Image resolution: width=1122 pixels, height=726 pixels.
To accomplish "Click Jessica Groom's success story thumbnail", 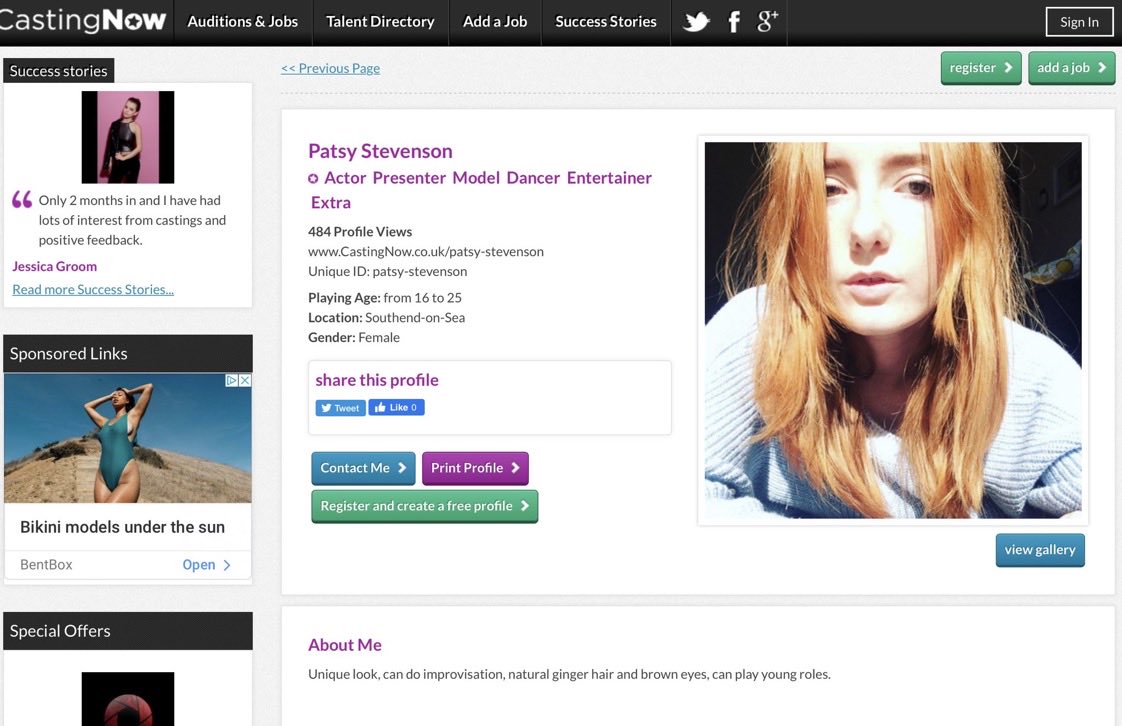I will [128, 137].
